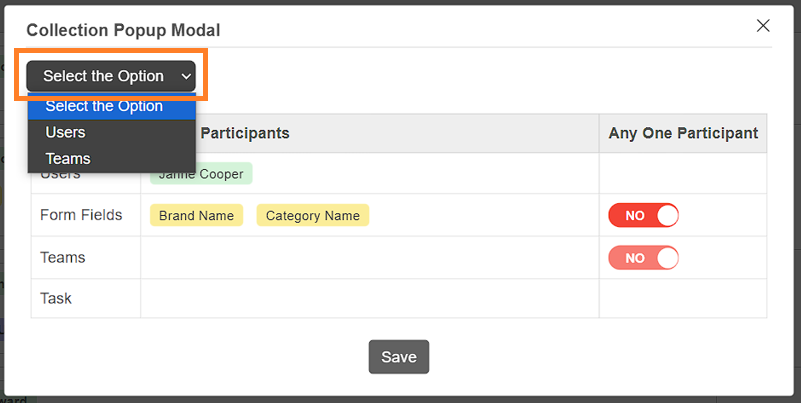
Task: Toggle Teams Any One Participant switch
Action: (x=643, y=258)
